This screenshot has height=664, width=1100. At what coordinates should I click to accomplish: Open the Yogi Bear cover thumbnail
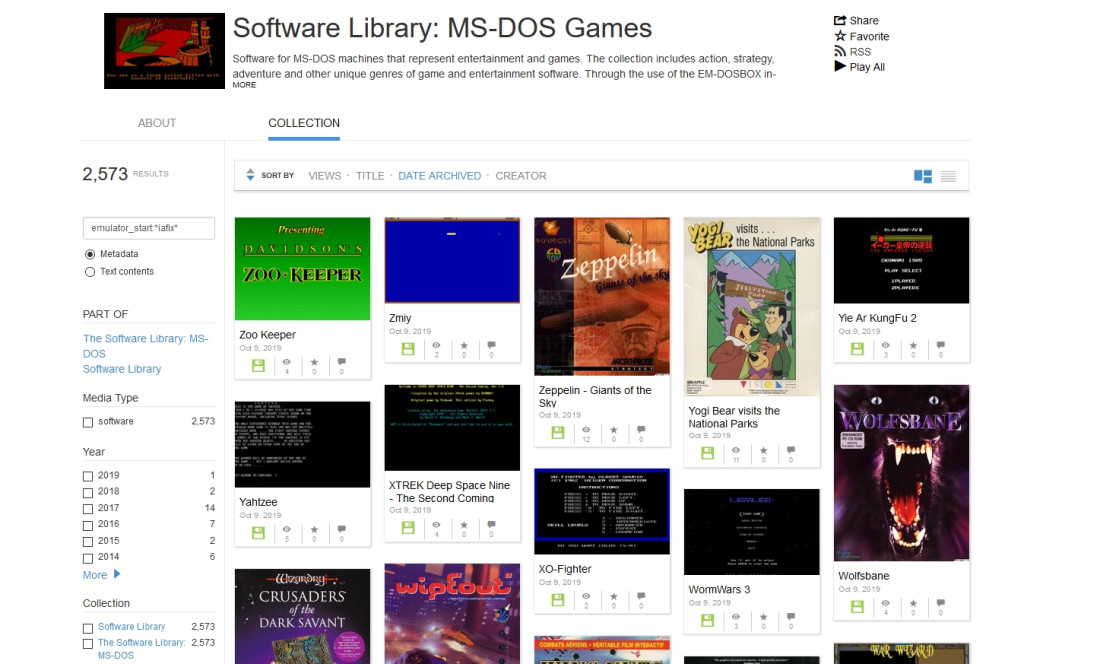(751, 306)
